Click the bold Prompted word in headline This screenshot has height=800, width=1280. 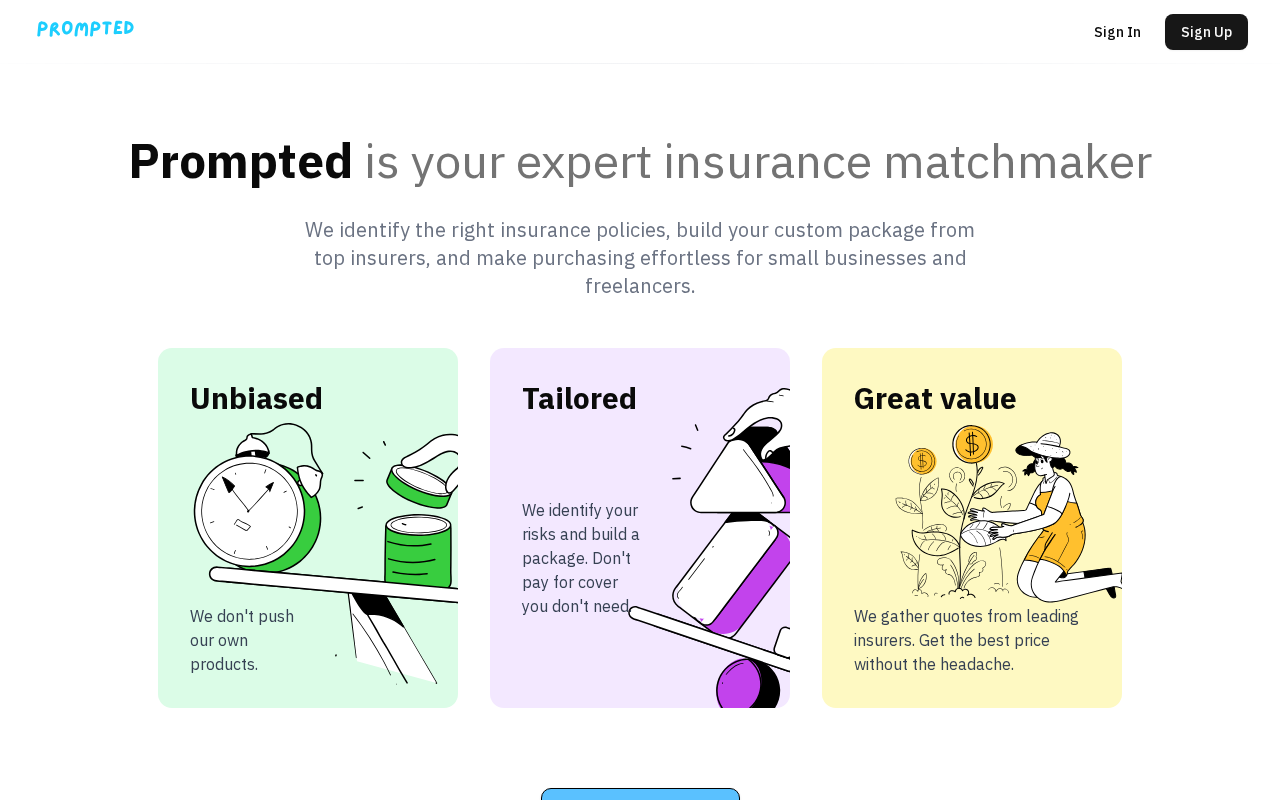pyautogui.click(x=241, y=161)
